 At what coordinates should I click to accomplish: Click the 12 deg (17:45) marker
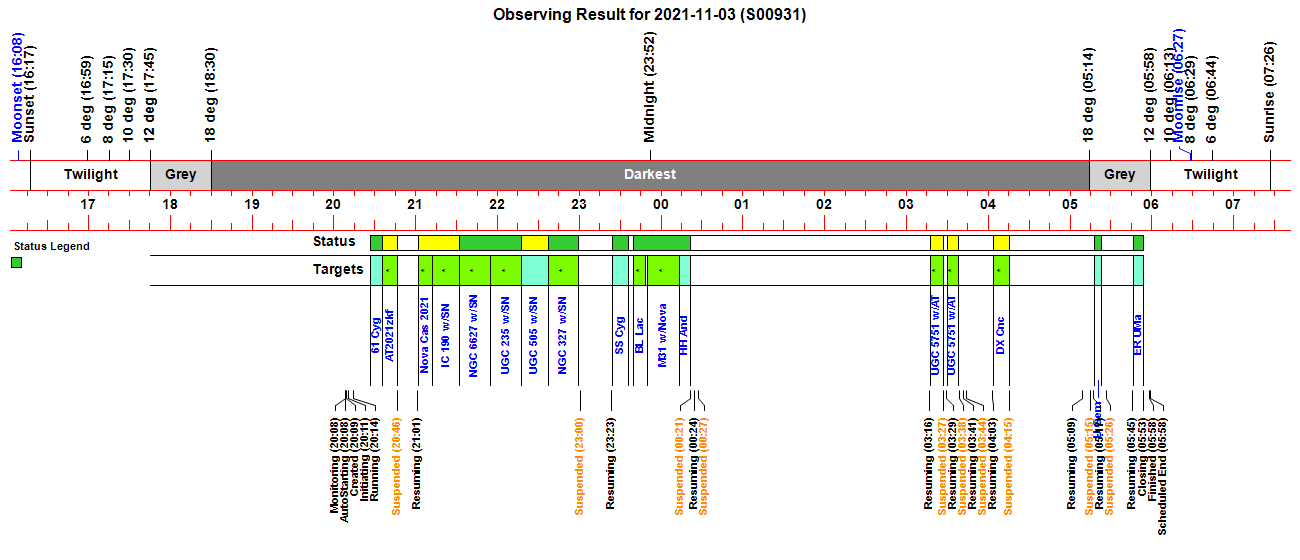pos(150,96)
